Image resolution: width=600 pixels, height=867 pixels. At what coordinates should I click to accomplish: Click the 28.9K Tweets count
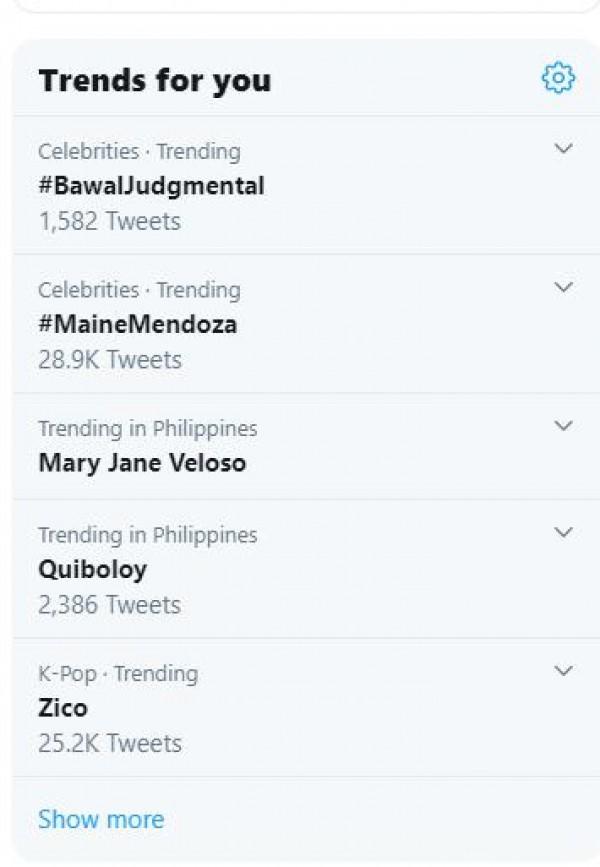(110, 359)
